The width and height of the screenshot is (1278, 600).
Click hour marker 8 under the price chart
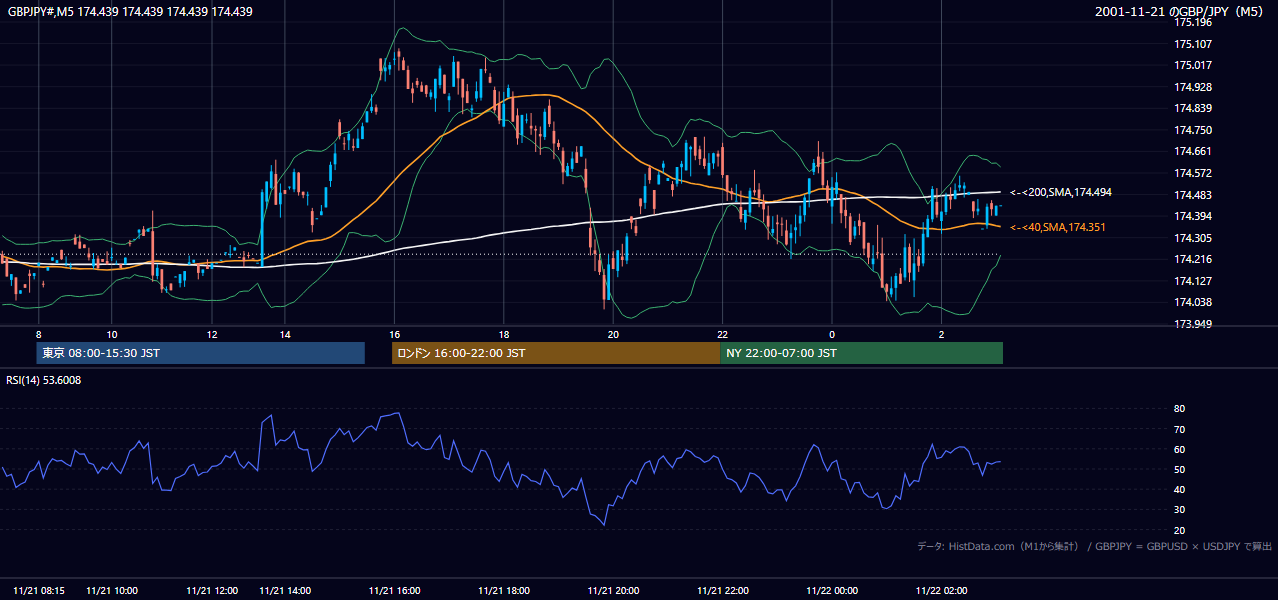(x=38, y=334)
